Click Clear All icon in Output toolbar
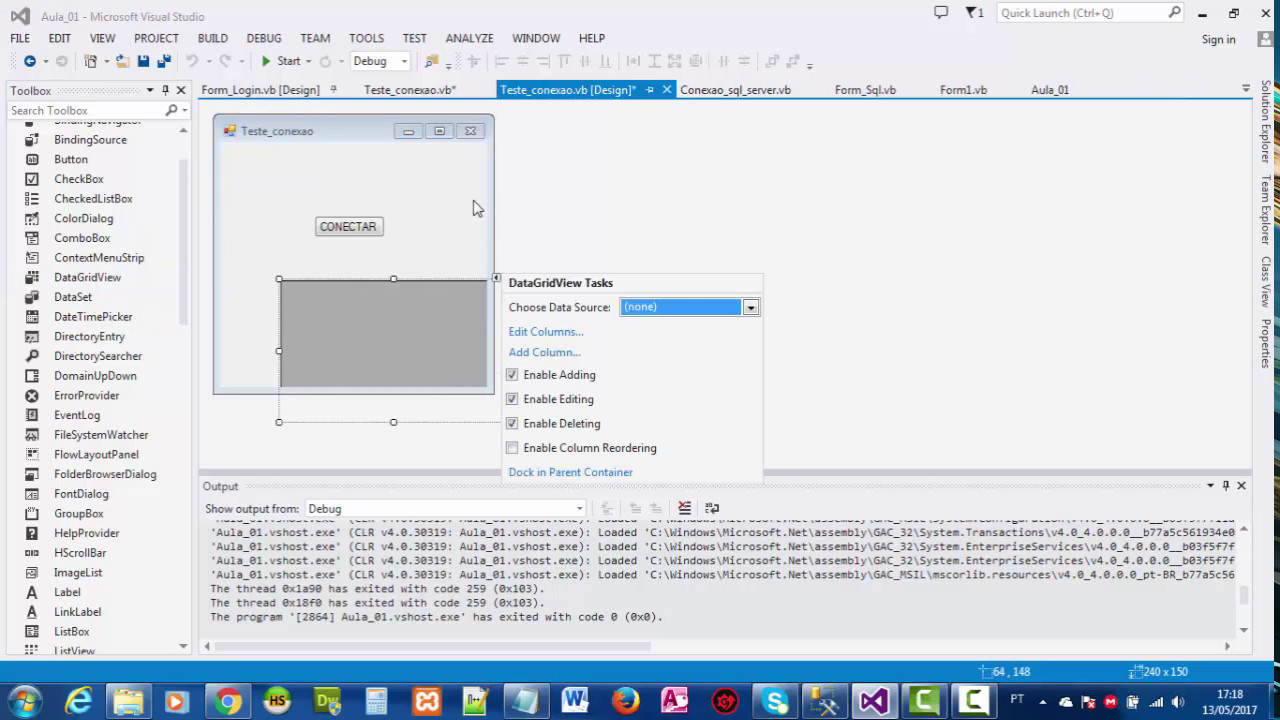The height and width of the screenshot is (720, 1280). click(684, 508)
